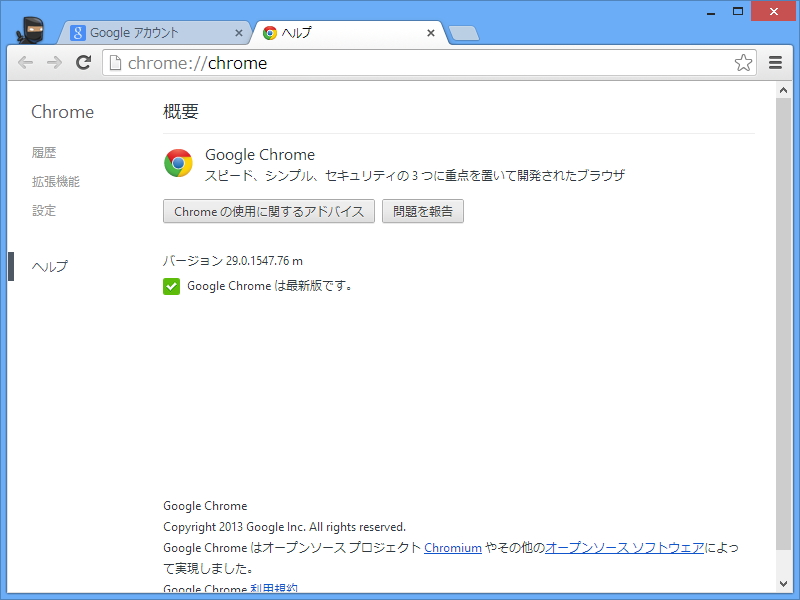This screenshot has width=800, height=600.
Task: Reload the current page
Action: (84, 62)
